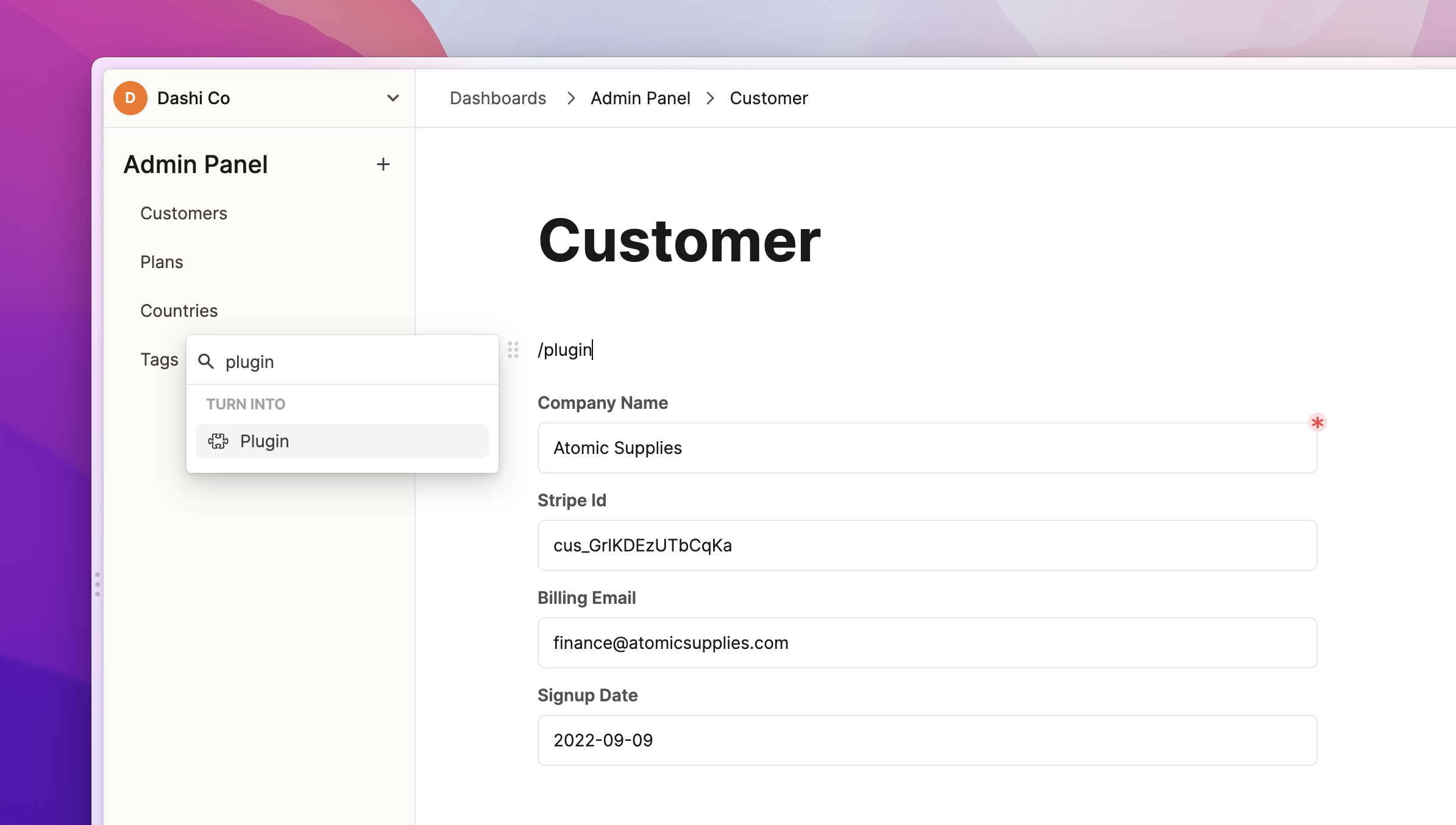Select the Plugin option under Turn Into
Viewport: 1456px width, 825px height.
click(x=342, y=441)
